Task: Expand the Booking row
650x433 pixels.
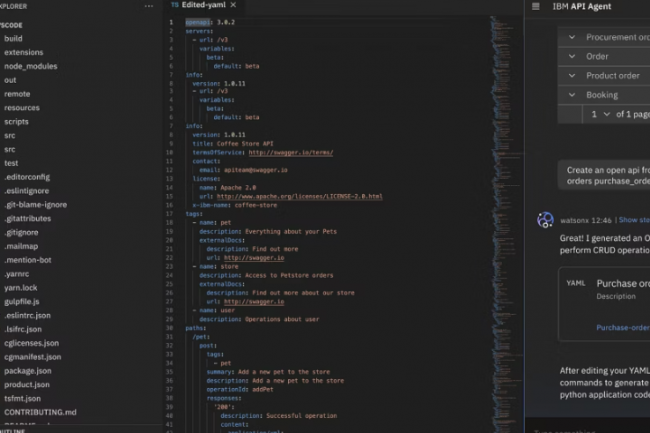Action: (572, 95)
